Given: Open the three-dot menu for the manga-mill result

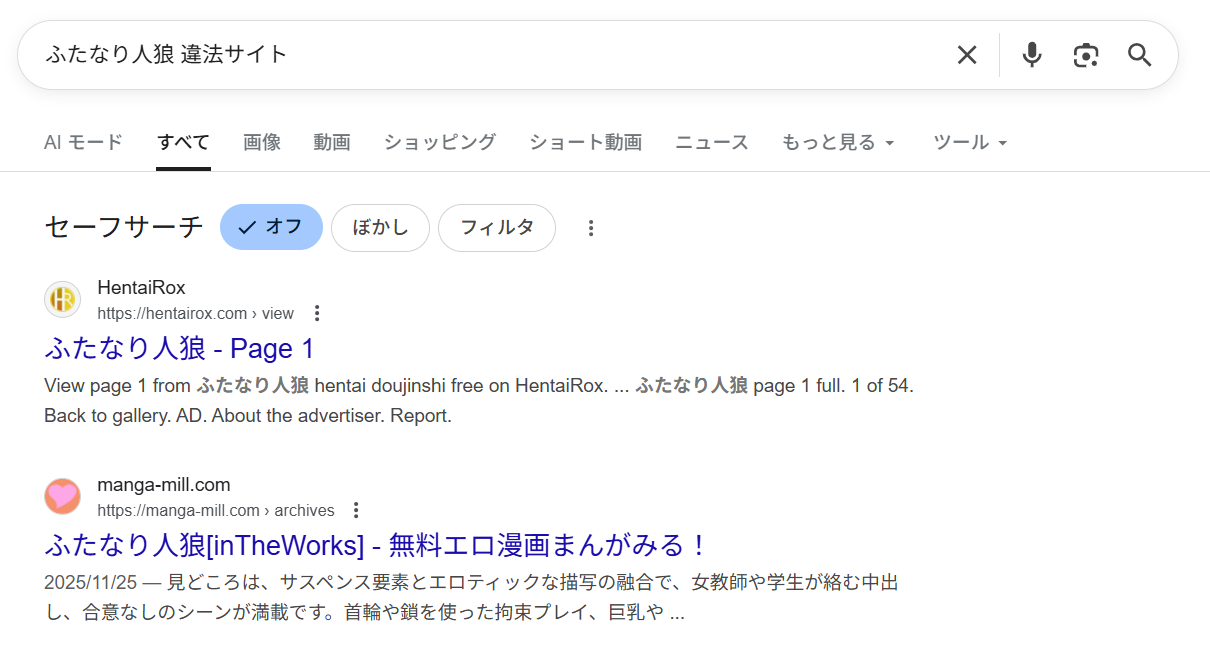Looking at the screenshot, I should 356,509.
